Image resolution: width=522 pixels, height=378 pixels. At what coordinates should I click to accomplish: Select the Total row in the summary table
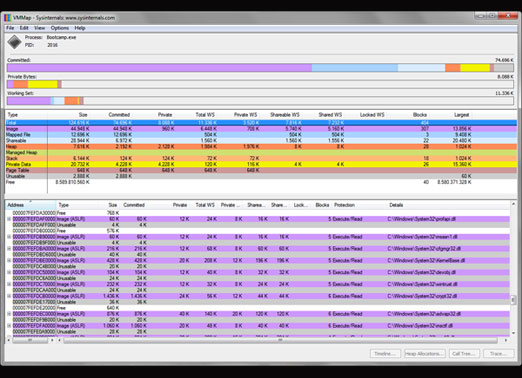coord(261,123)
